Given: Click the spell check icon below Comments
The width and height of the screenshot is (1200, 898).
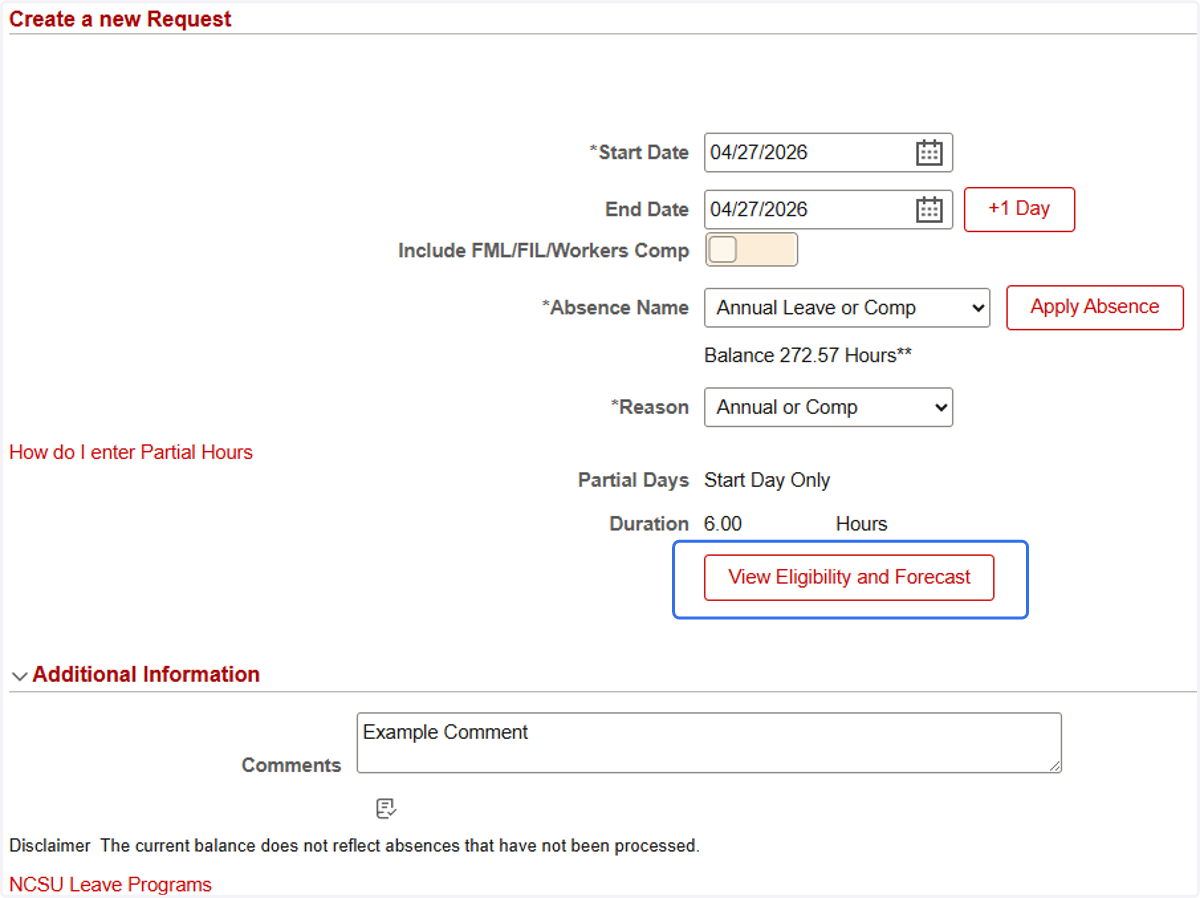Looking at the screenshot, I should (387, 808).
